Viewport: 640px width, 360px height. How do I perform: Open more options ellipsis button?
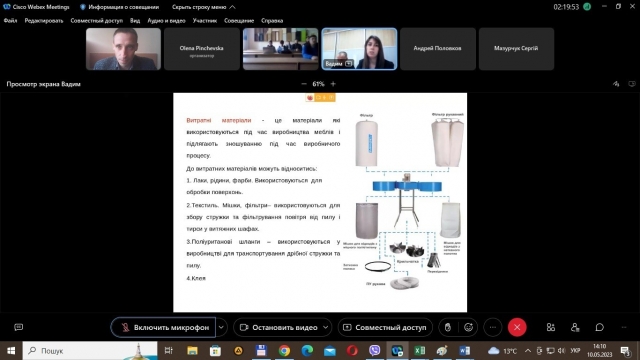tap(493, 327)
